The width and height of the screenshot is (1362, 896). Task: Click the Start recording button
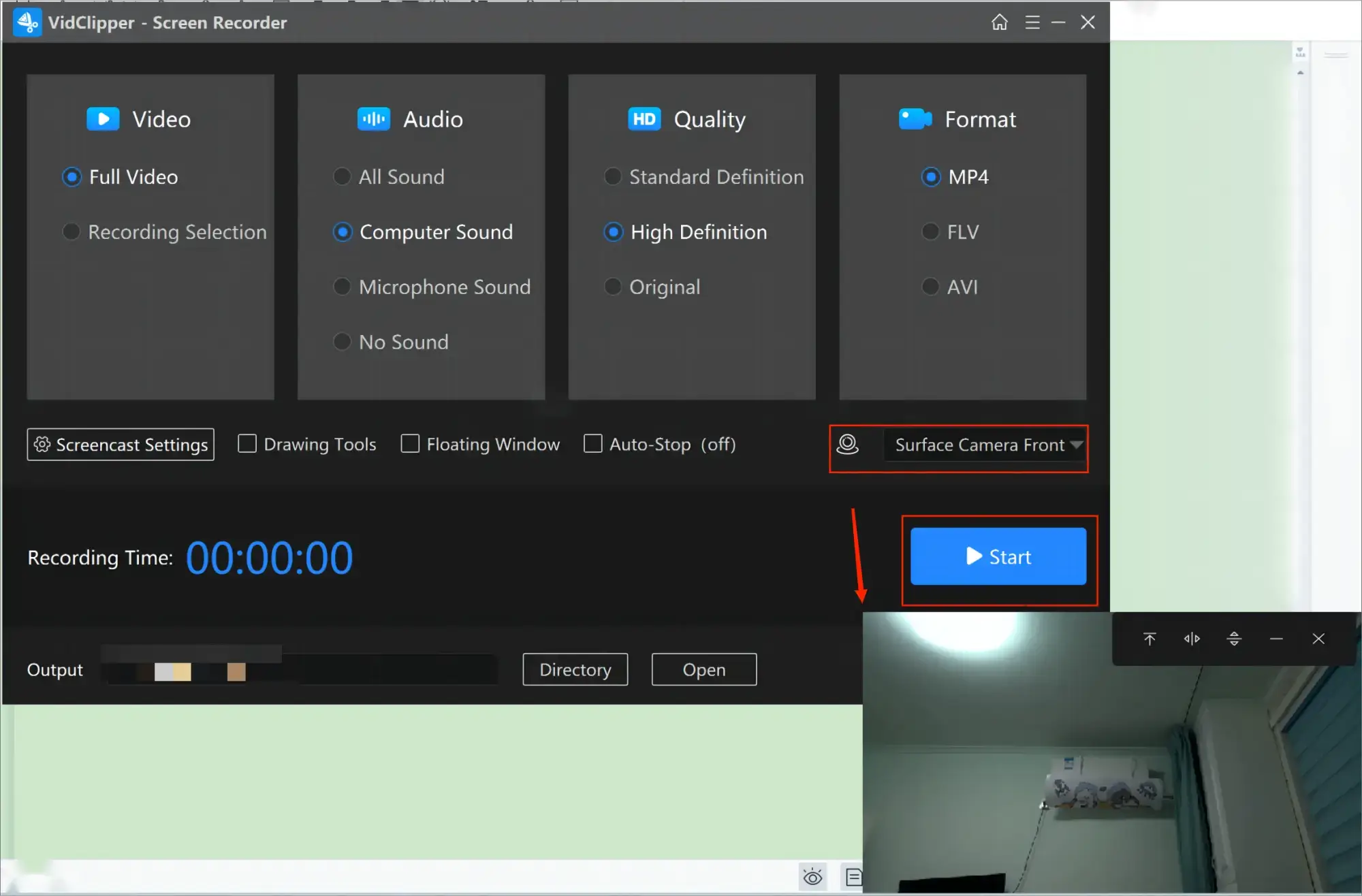pyautogui.click(x=998, y=556)
